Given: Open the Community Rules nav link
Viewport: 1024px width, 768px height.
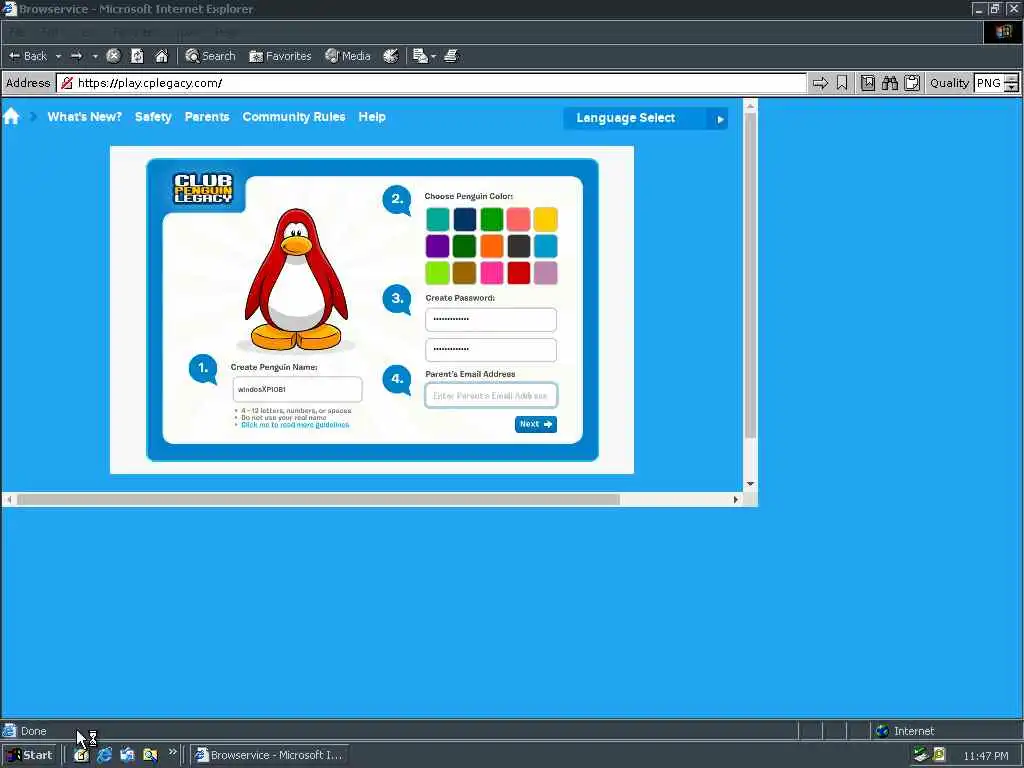Looking at the screenshot, I should click(x=294, y=117).
